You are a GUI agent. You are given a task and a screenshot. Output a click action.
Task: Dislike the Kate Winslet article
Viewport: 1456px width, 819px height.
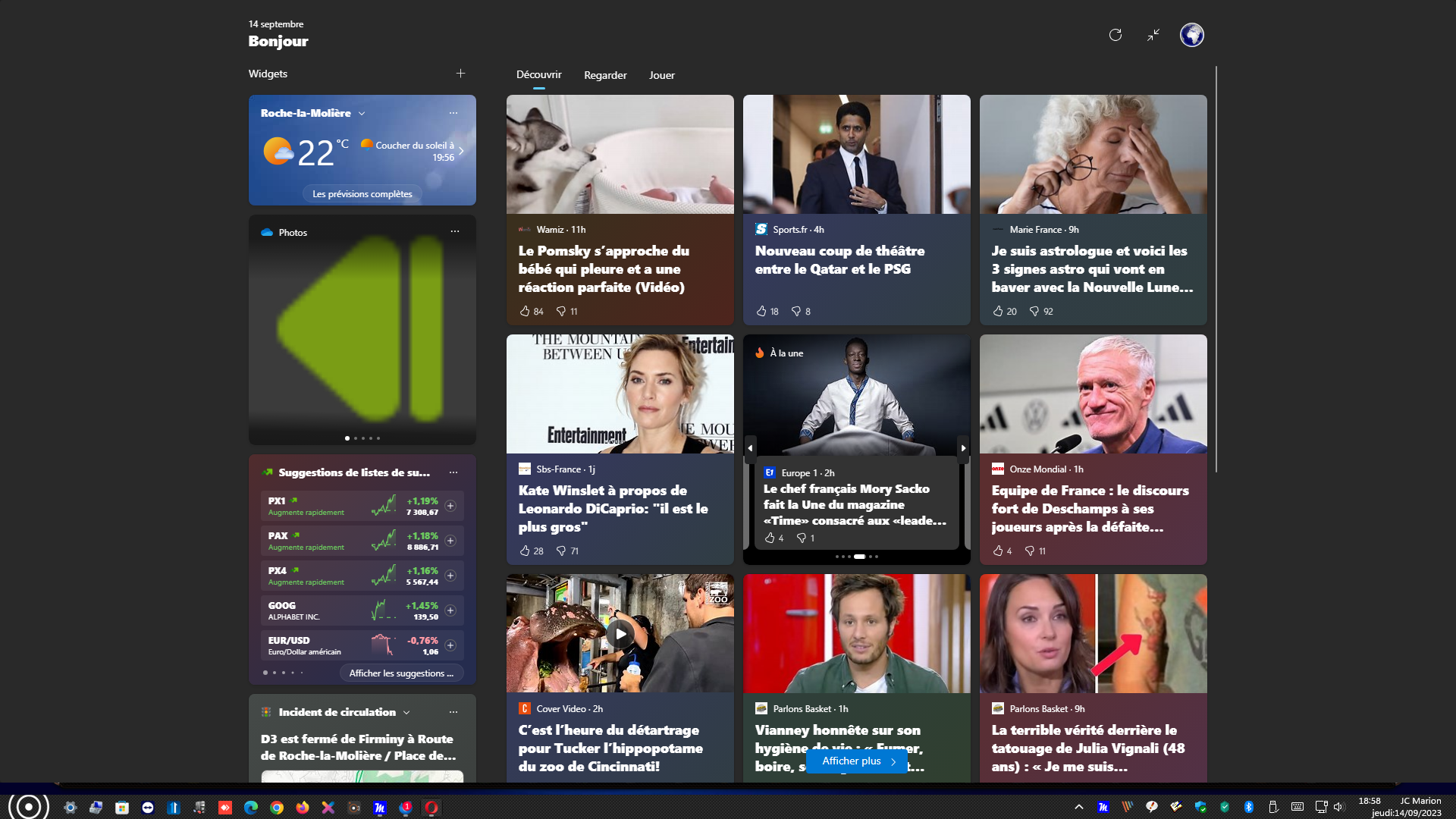[x=561, y=551]
